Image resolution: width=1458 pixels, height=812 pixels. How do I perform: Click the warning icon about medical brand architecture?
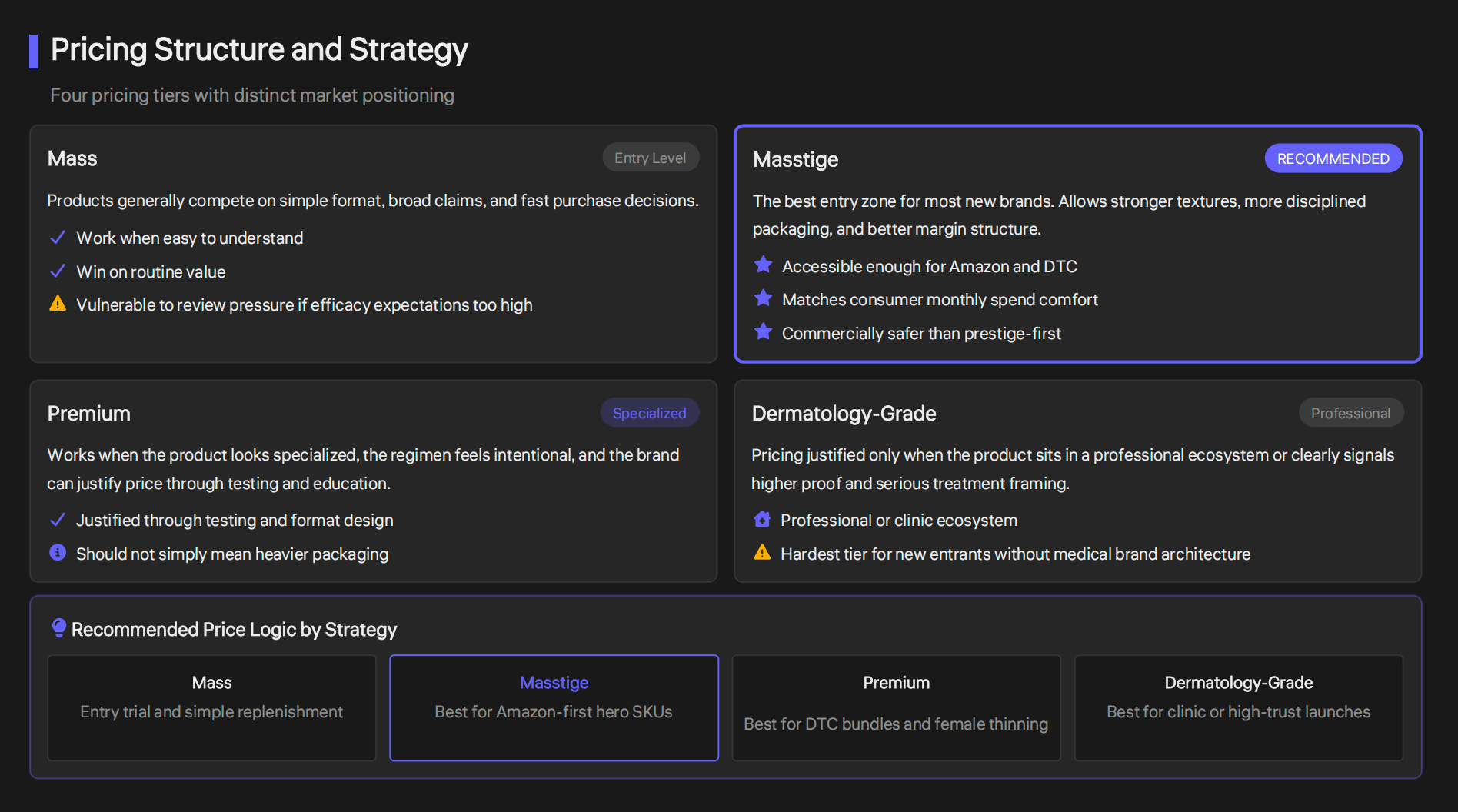click(x=762, y=553)
